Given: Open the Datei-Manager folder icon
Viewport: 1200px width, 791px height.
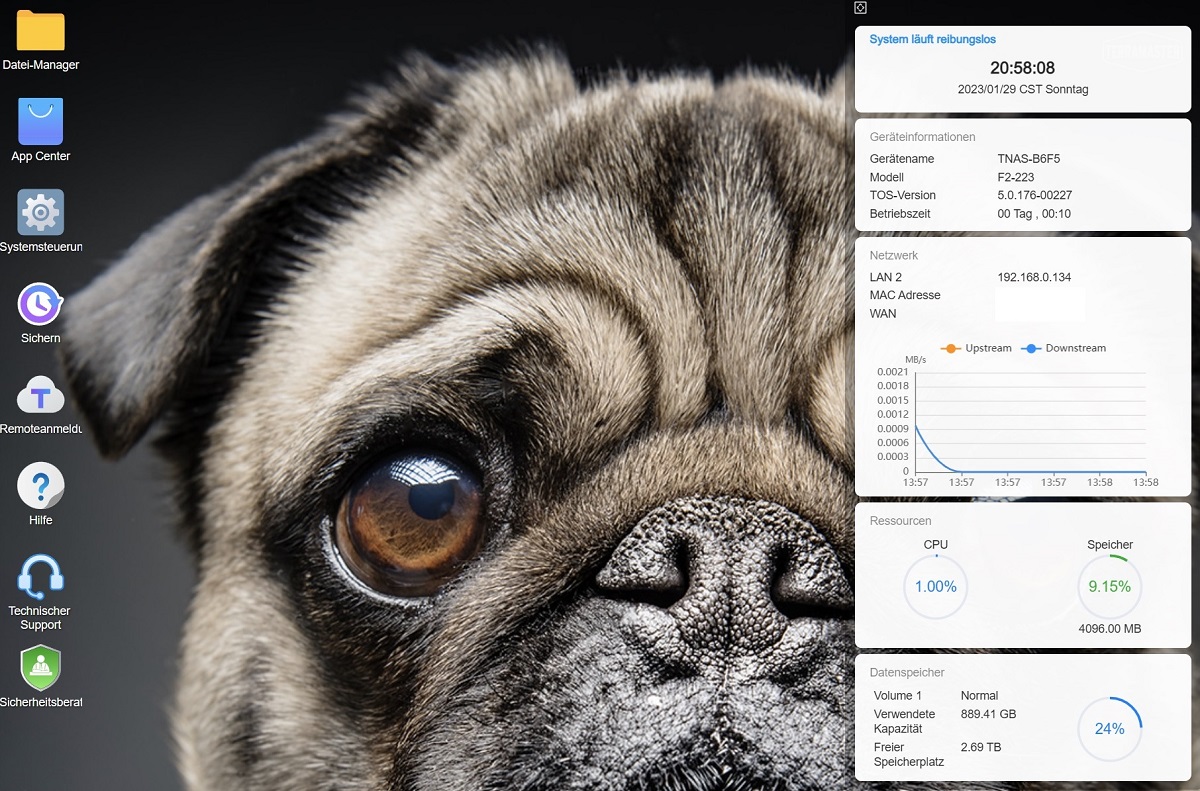Looking at the screenshot, I should (41, 31).
